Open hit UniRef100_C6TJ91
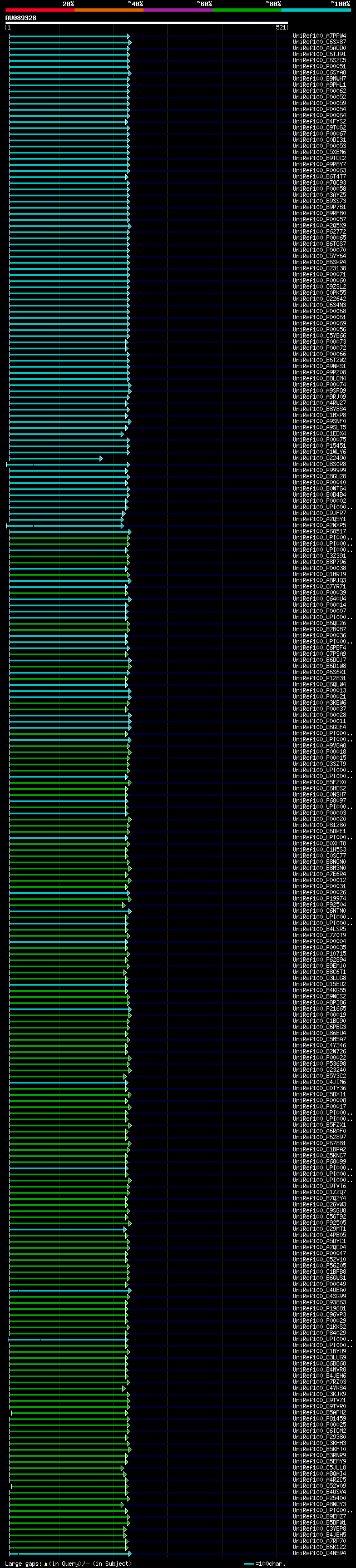Image resolution: width=356 pixels, height=1568 pixels. coord(319,54)
